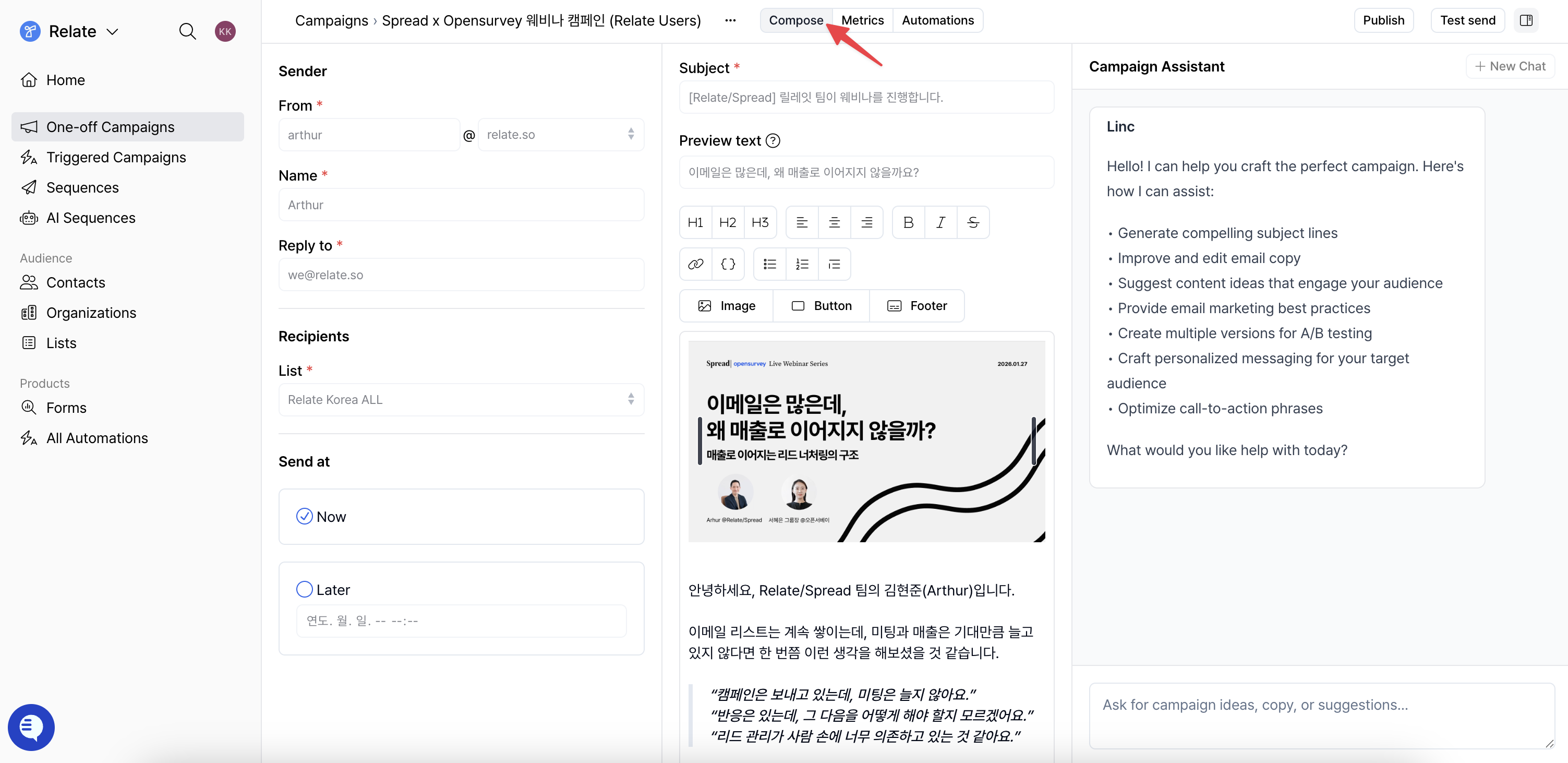Switch to the Metrics tab

[862, 20]
